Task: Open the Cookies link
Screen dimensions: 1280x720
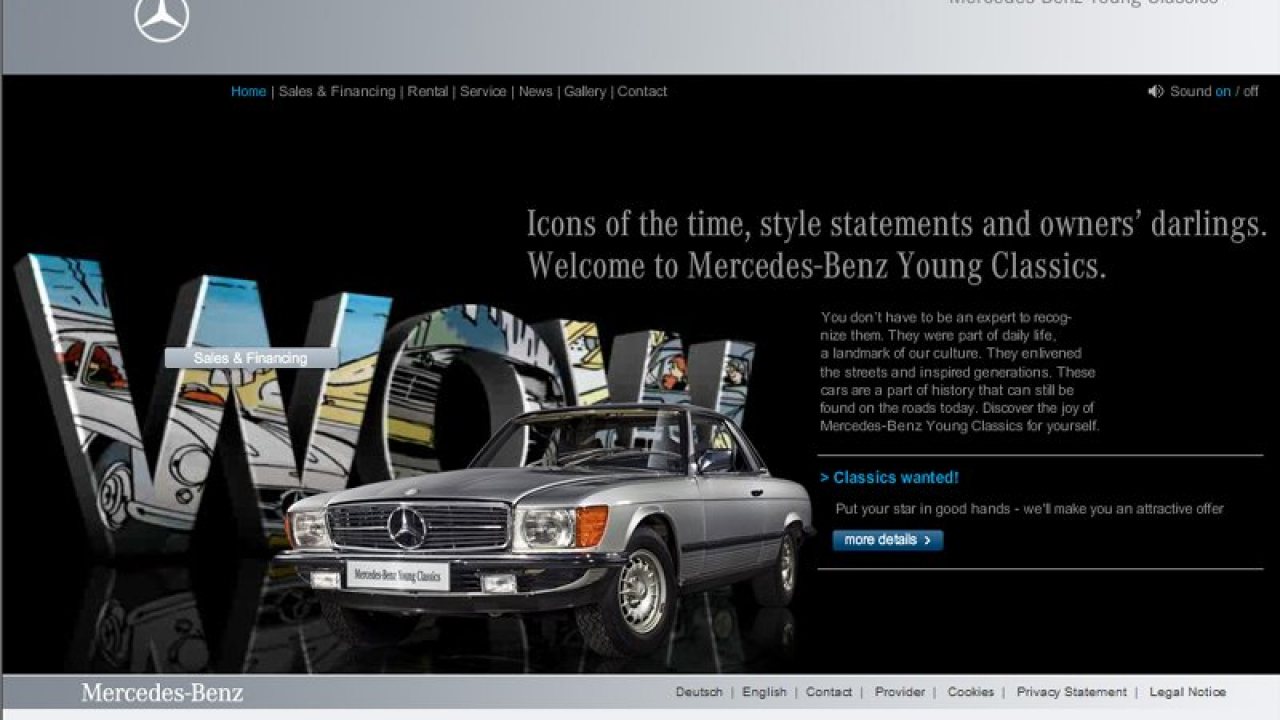Action: 971,692
